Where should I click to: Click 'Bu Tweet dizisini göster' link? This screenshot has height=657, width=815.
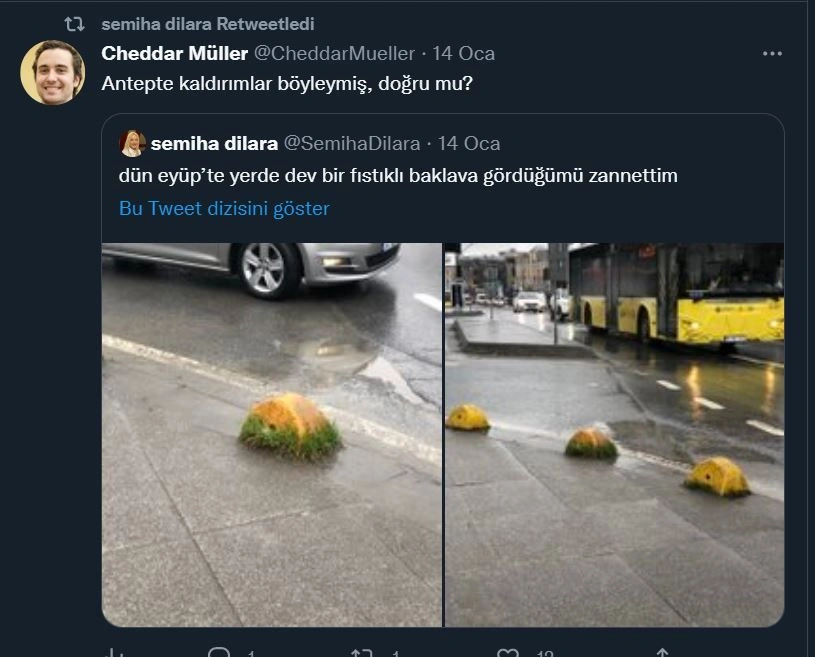pyautogui.click(x=224, y=208)
